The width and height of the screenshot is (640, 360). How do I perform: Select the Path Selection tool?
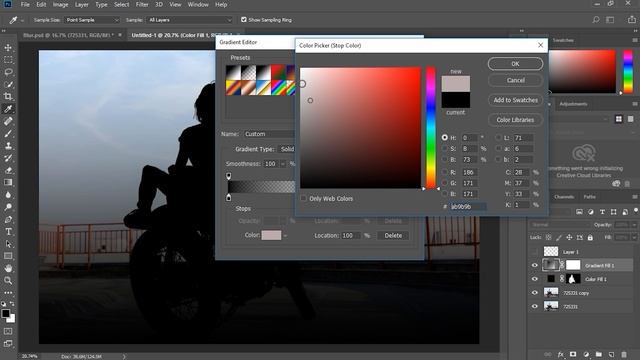[x=8, y=244]
